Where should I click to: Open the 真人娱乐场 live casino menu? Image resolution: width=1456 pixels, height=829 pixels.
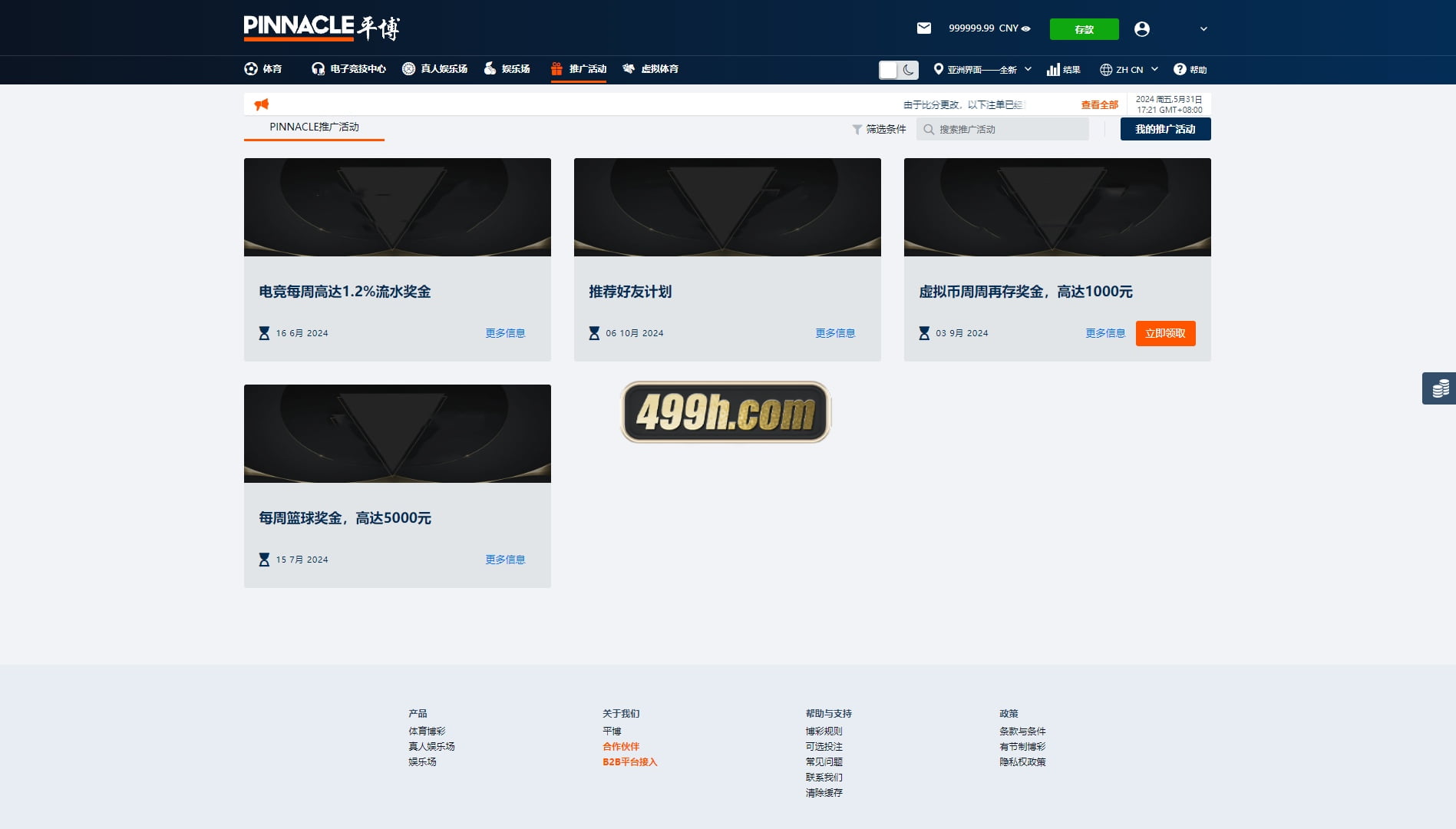434,69
